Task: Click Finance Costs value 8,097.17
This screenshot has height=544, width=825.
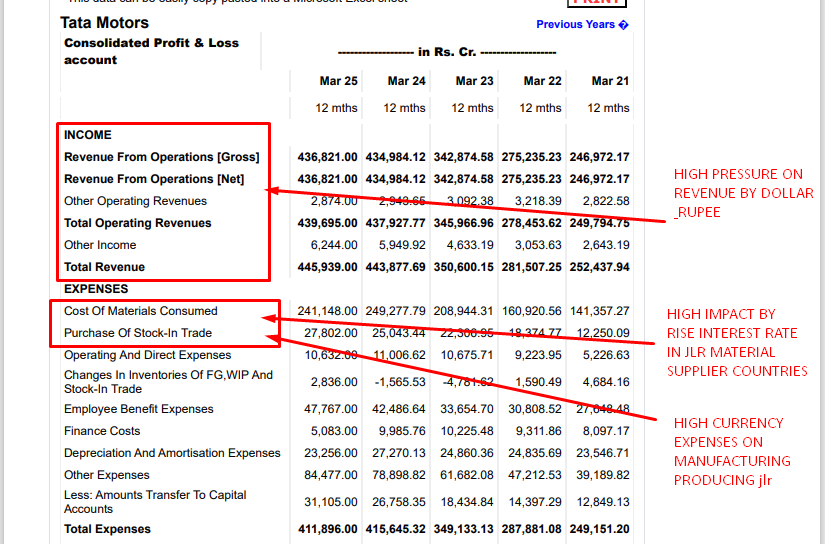Action: tap(606, 431)
